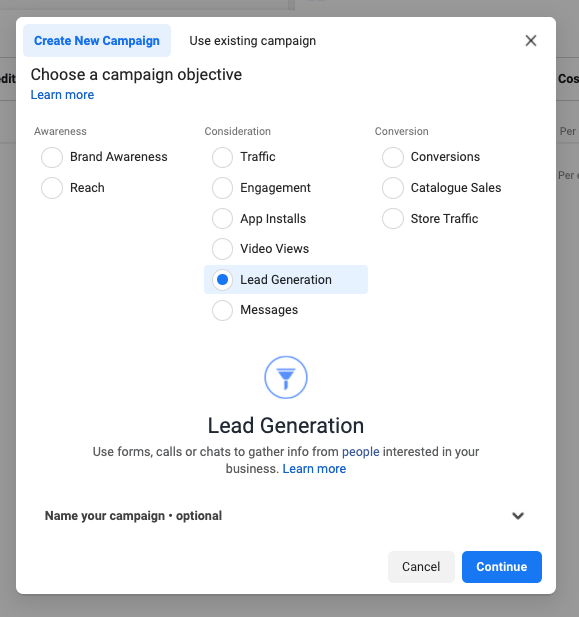Pick the App Installs objective

click(x=222, y=218)
